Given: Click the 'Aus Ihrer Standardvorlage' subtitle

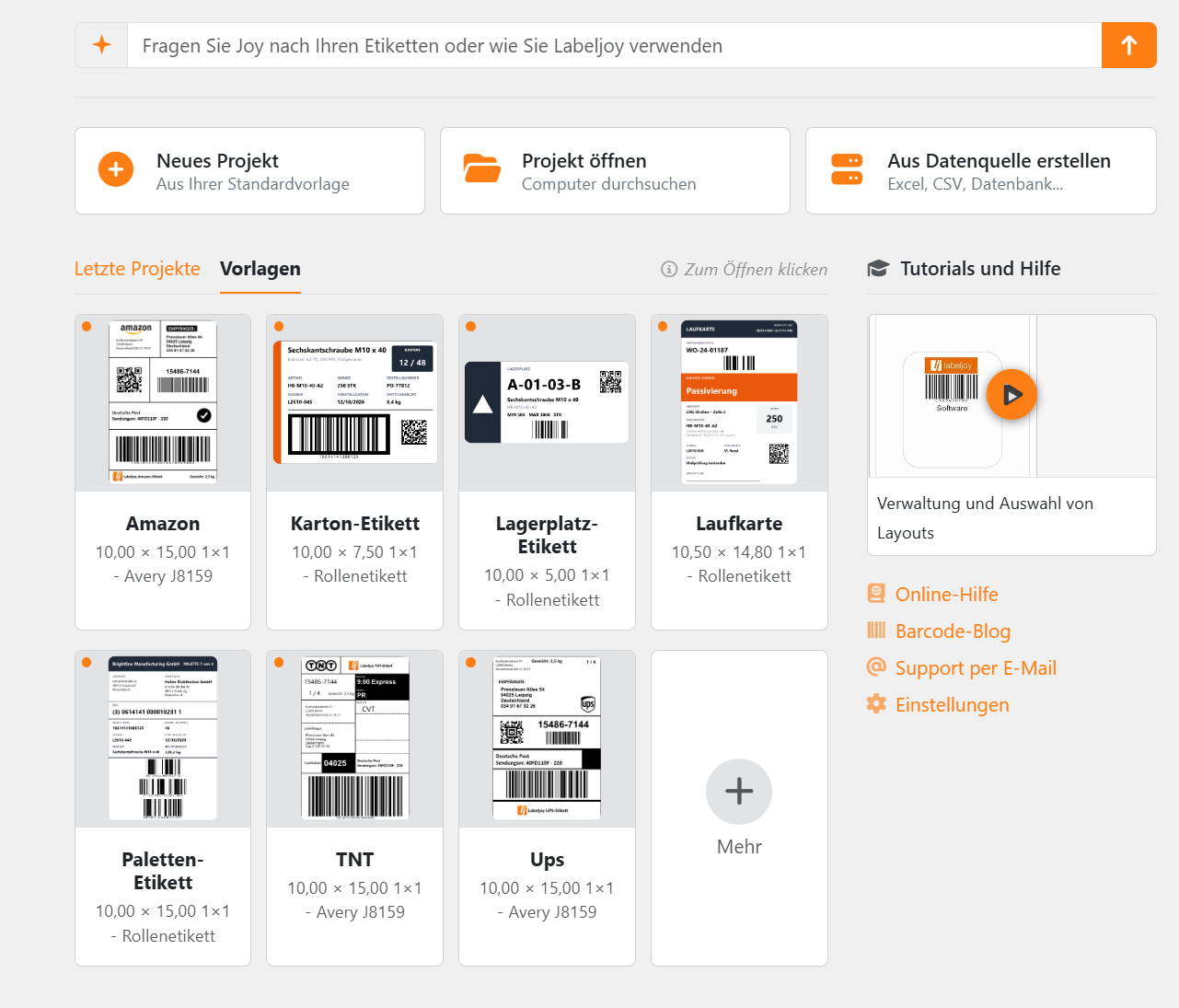Looking at the screenshot, I should tap(253, 184).
